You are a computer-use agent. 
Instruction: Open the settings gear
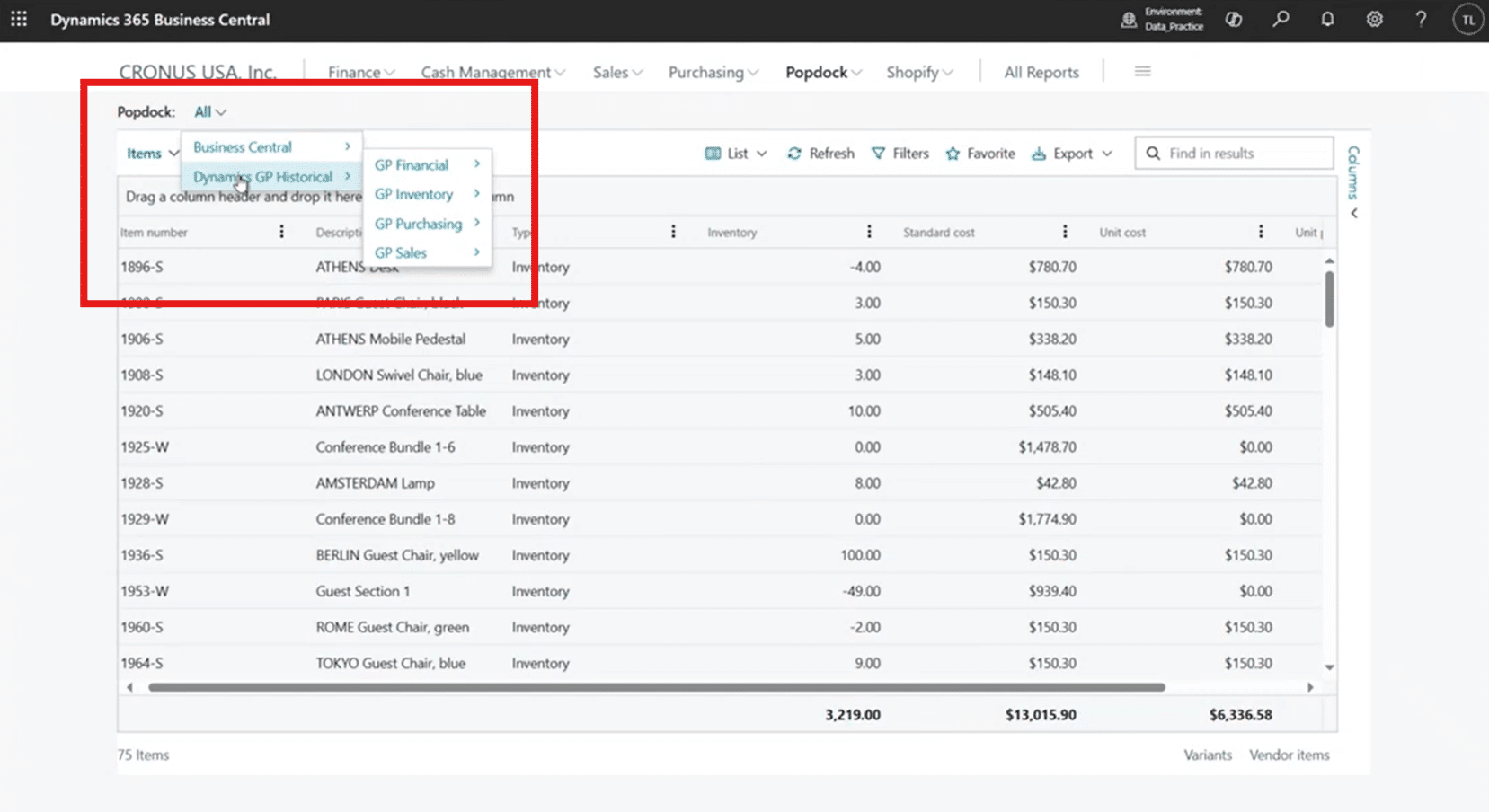pyautogui.click(x=1374, y=19)
